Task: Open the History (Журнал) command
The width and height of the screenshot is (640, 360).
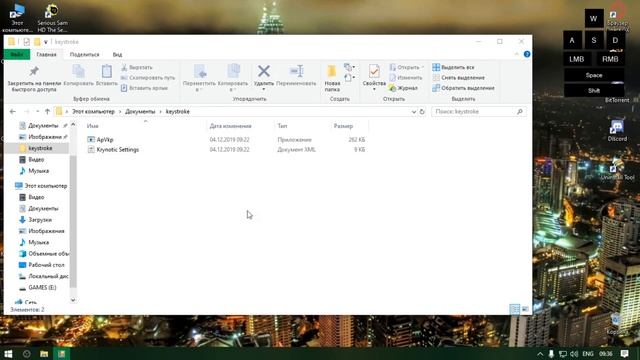Action: 403,88
